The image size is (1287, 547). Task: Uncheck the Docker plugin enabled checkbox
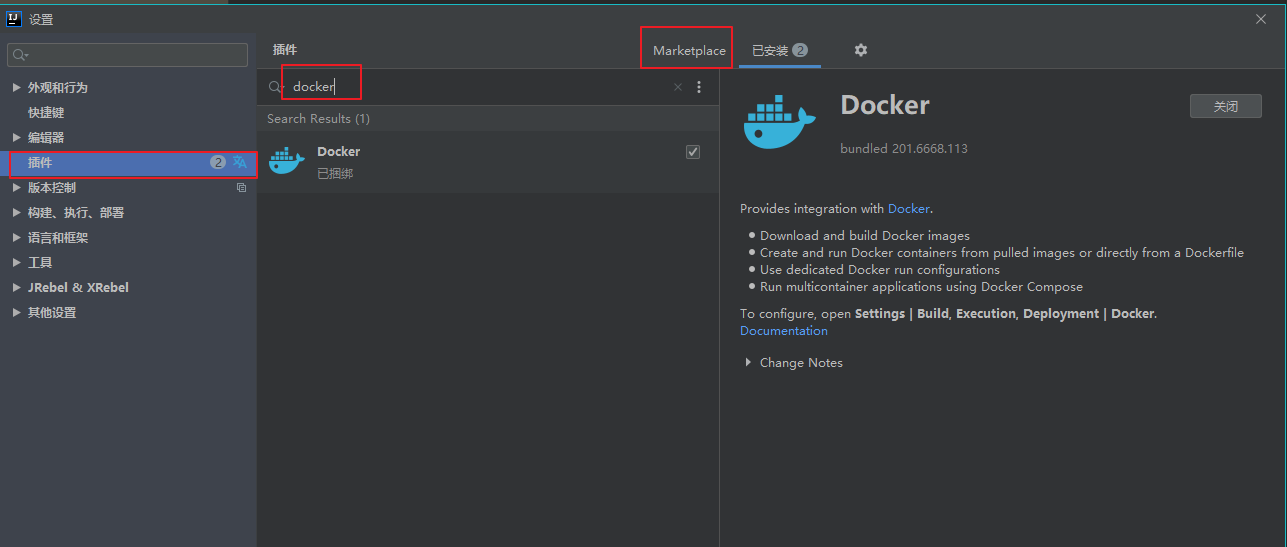click(693, 152)
